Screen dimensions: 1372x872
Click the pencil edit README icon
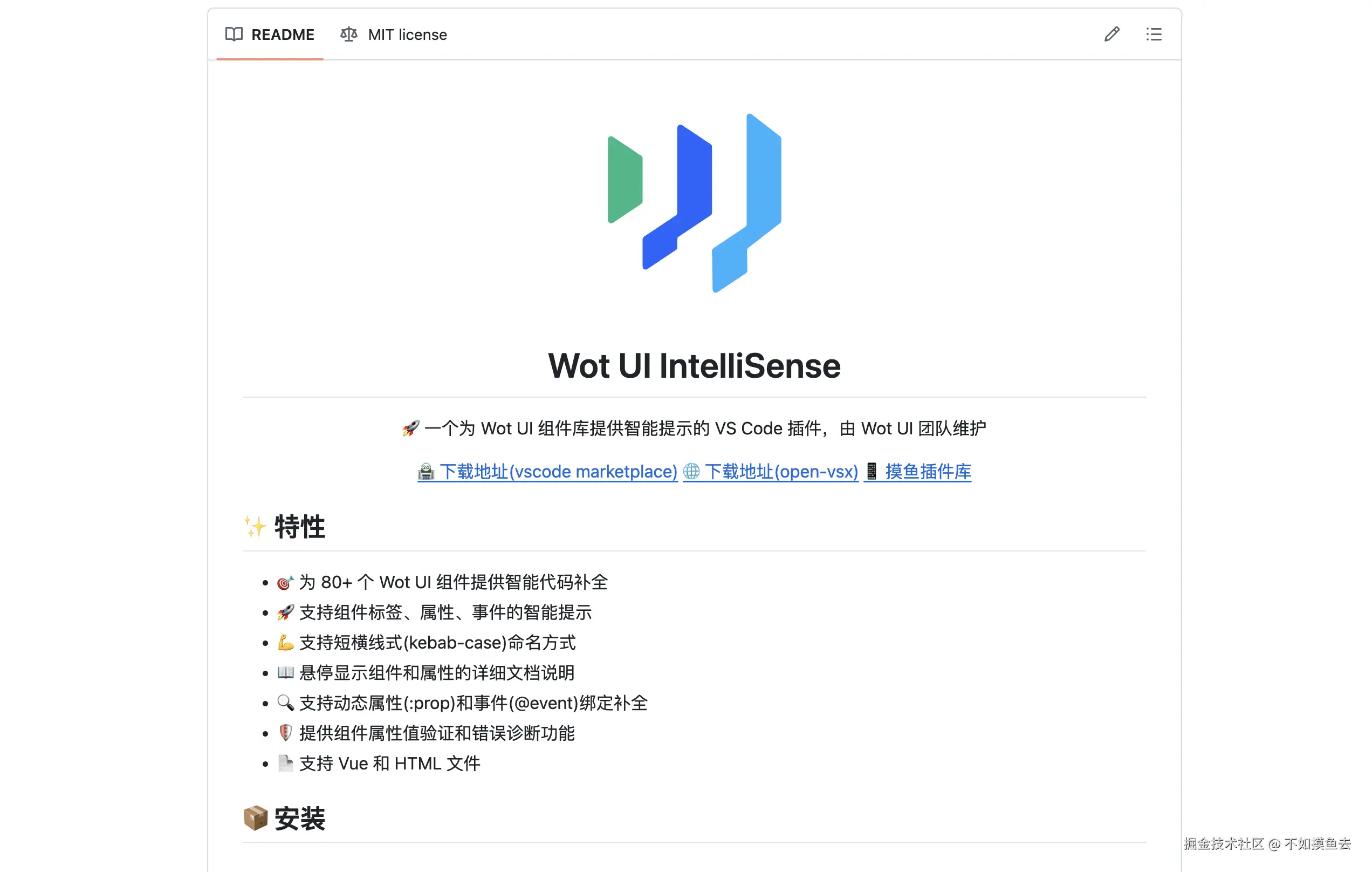[x=1112, y=34]
